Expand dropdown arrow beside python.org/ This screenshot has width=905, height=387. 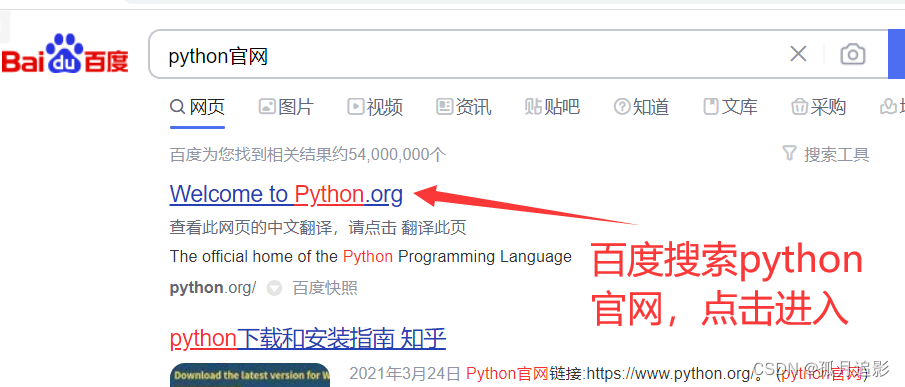[x=274, y=288]
